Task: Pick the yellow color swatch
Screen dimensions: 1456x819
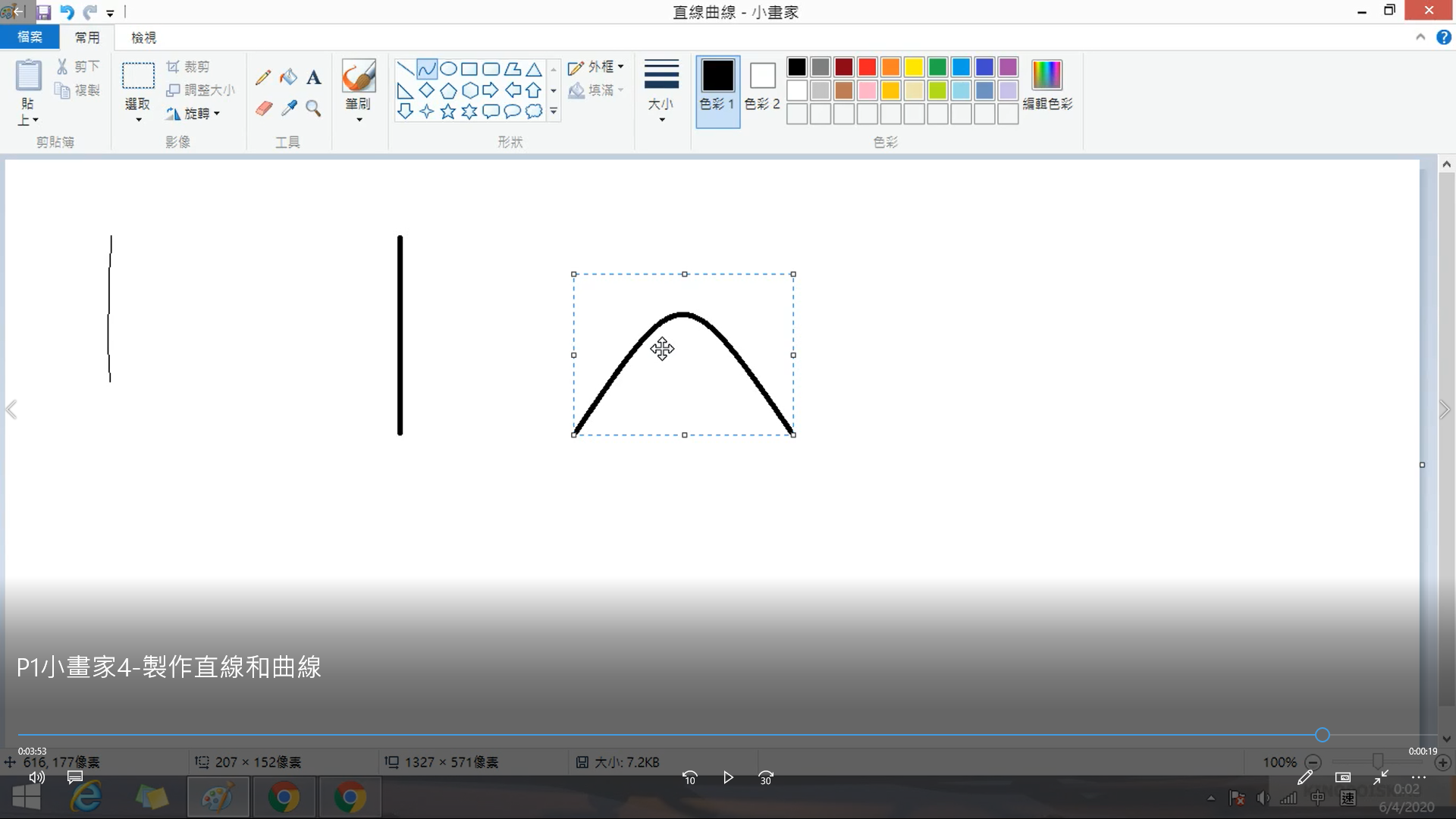Action: 914,67
